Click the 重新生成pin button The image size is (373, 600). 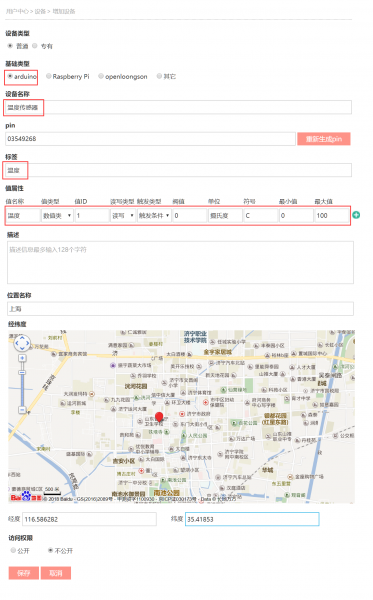point(324,139)
